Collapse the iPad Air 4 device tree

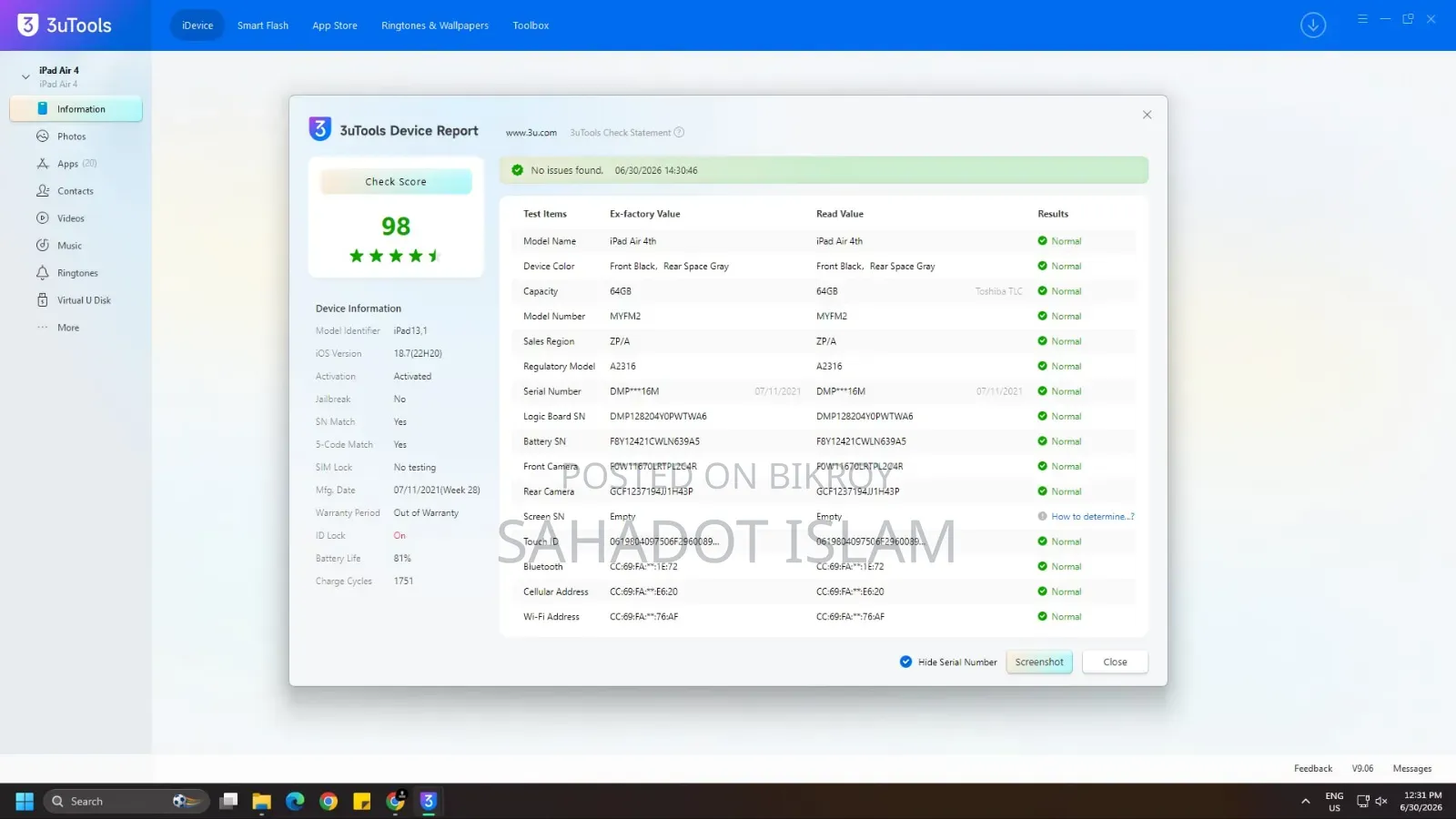click(x=25, y=76)
